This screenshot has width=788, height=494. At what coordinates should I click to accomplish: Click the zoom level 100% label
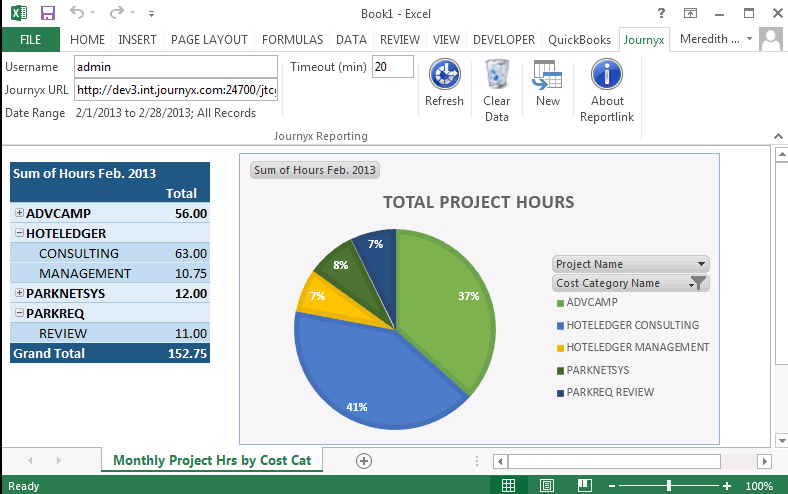(x=759, y=486)
